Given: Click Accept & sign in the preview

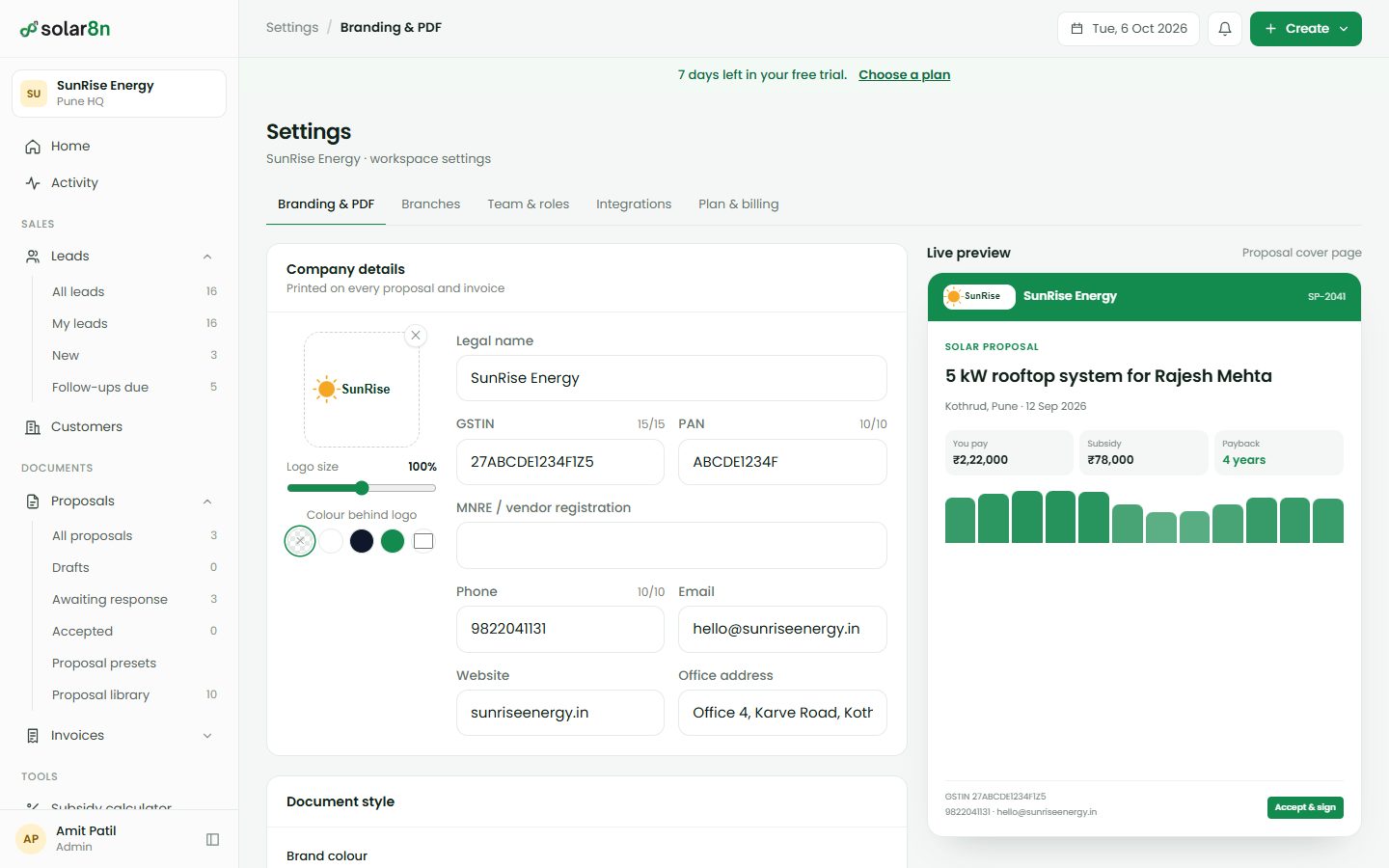Looking at the screenshot, I should pos(1305,808).
